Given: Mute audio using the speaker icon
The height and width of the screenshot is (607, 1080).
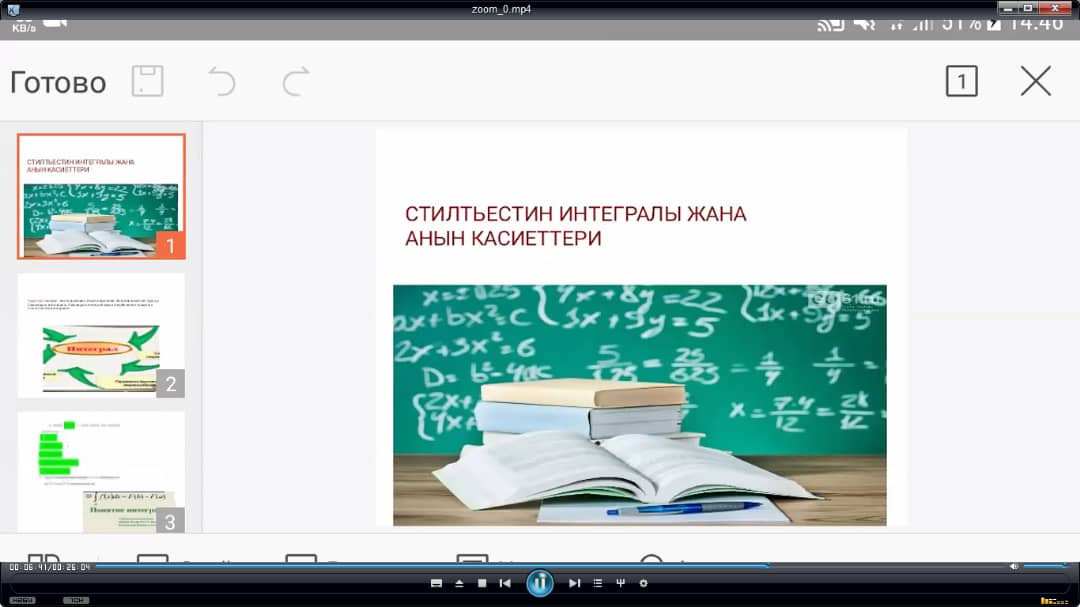Looking at the screenshot, I should coord(1014,566).
